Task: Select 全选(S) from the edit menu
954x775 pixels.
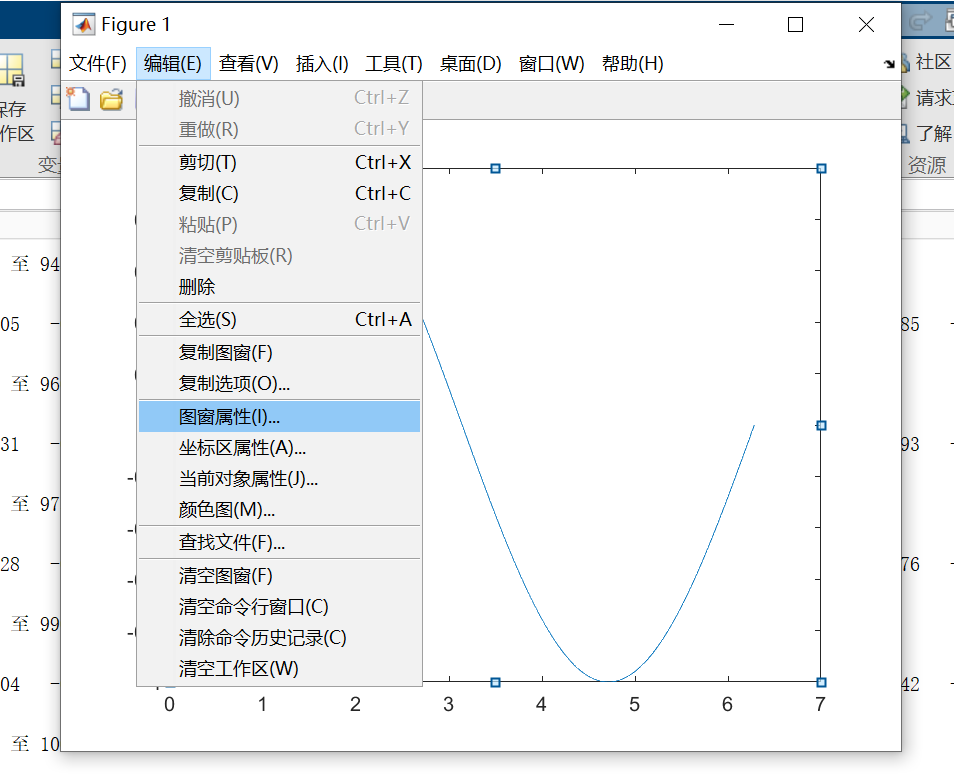Action: tap(250, 319)
